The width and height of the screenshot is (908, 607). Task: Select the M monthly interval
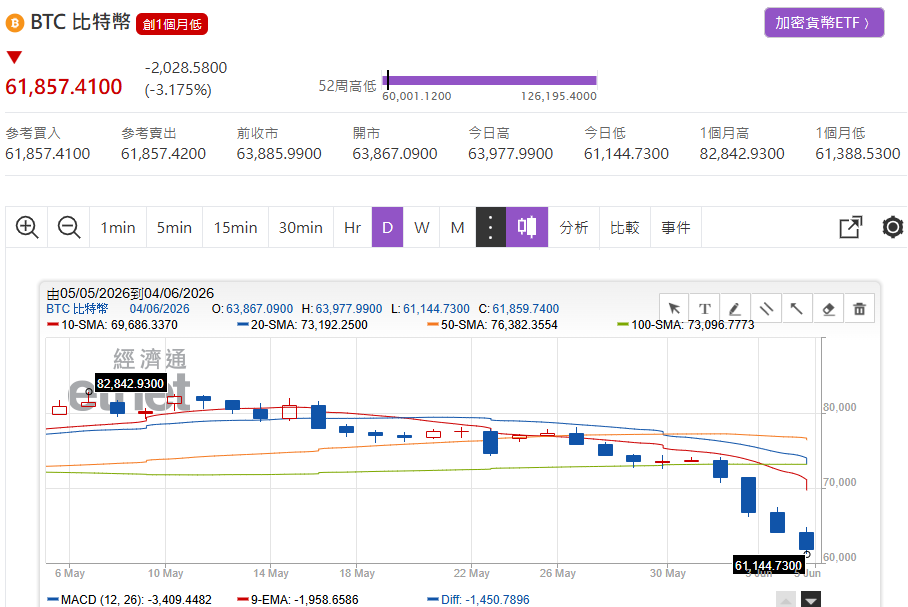click(x=457, y=228)
